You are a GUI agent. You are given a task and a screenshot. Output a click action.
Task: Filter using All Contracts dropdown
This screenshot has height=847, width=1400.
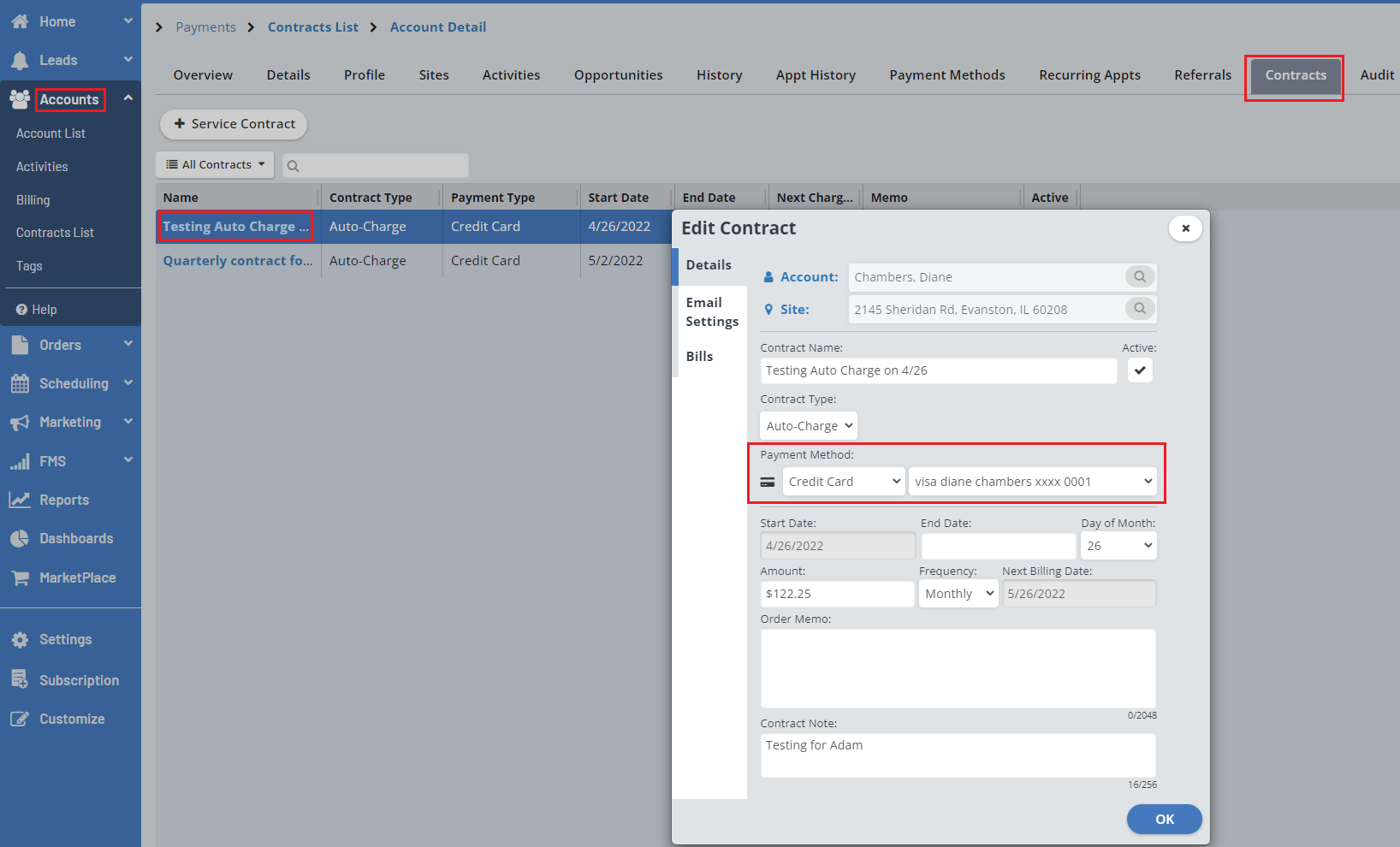tap(215, 165)
